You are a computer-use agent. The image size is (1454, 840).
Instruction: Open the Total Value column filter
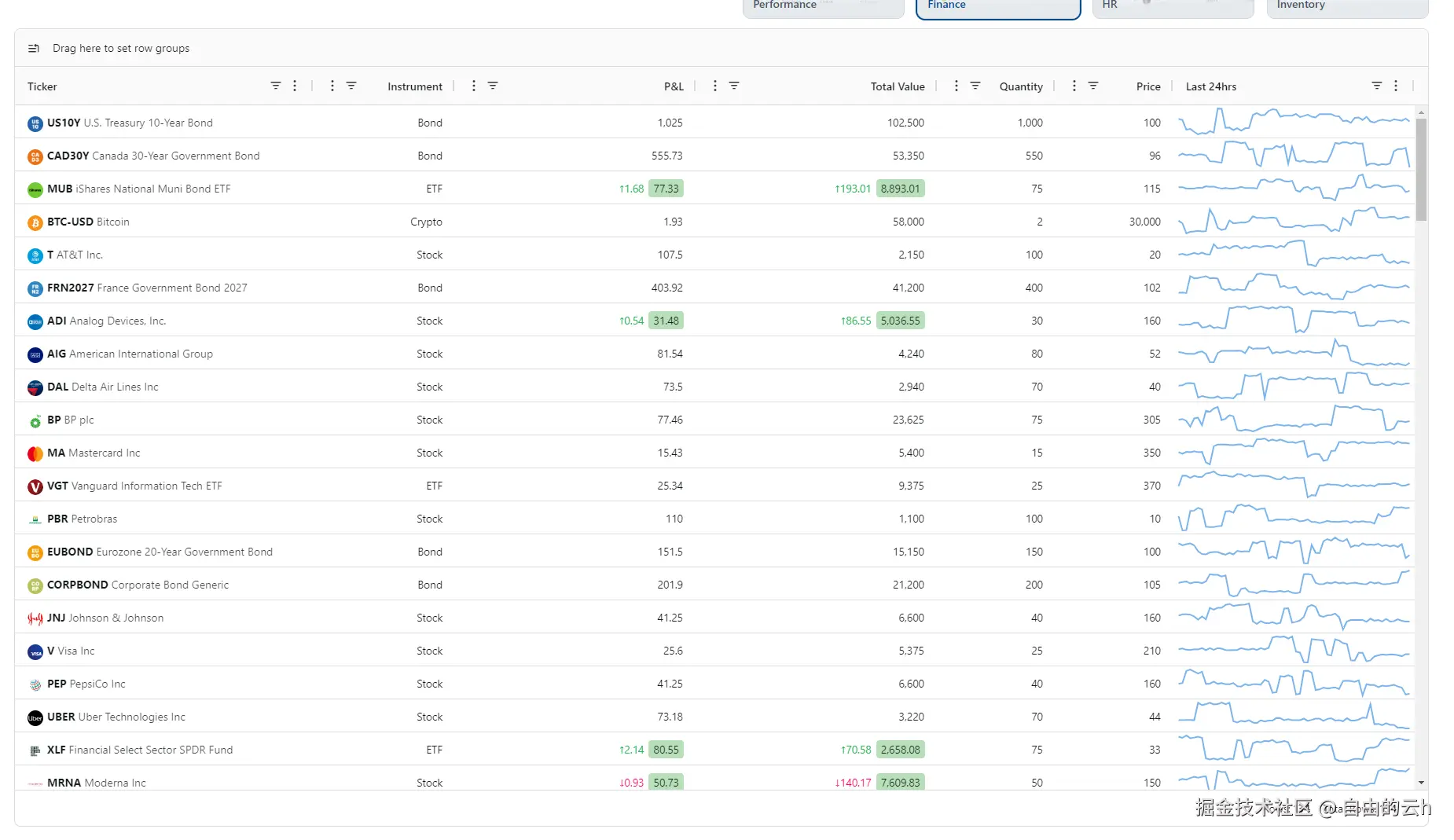(734, 86)
